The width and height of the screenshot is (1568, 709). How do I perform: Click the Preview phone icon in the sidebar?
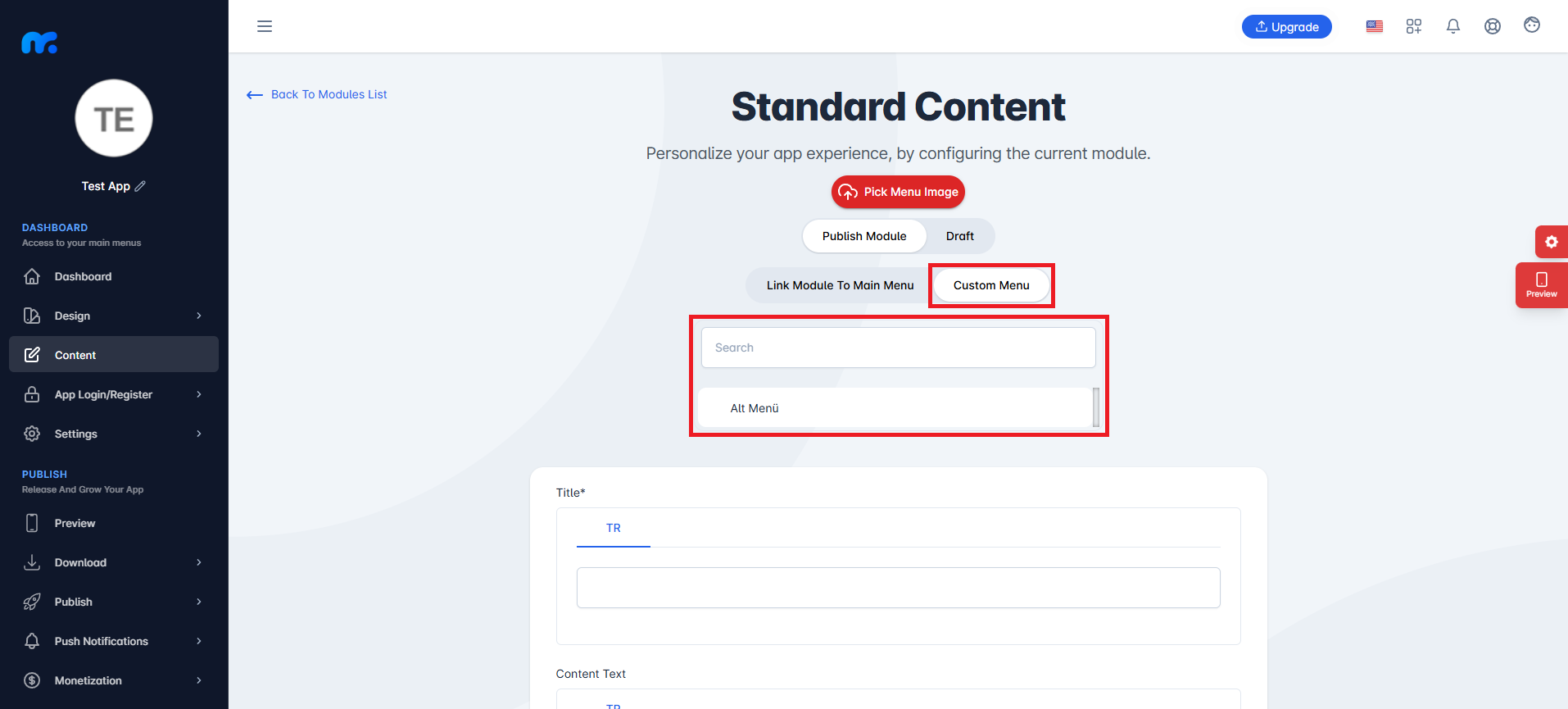(x=32, y=523)
